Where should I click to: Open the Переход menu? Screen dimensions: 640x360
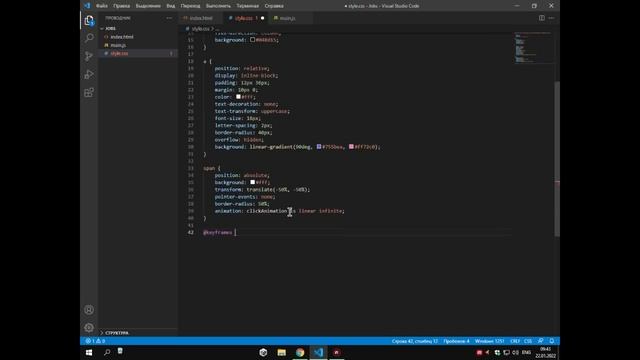(x=191, y=6)
